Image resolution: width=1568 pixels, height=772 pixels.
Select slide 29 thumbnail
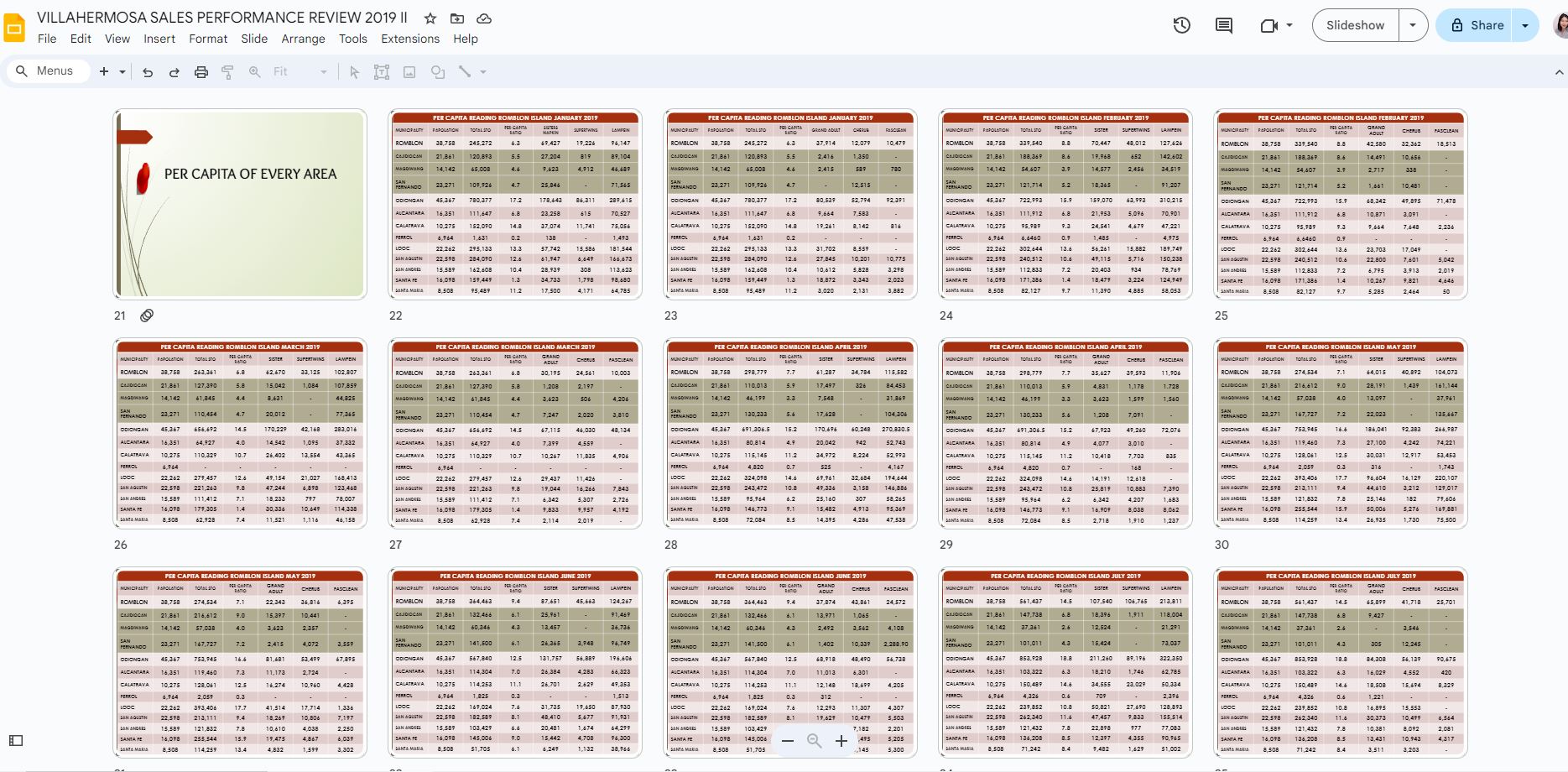(1065, 433)
